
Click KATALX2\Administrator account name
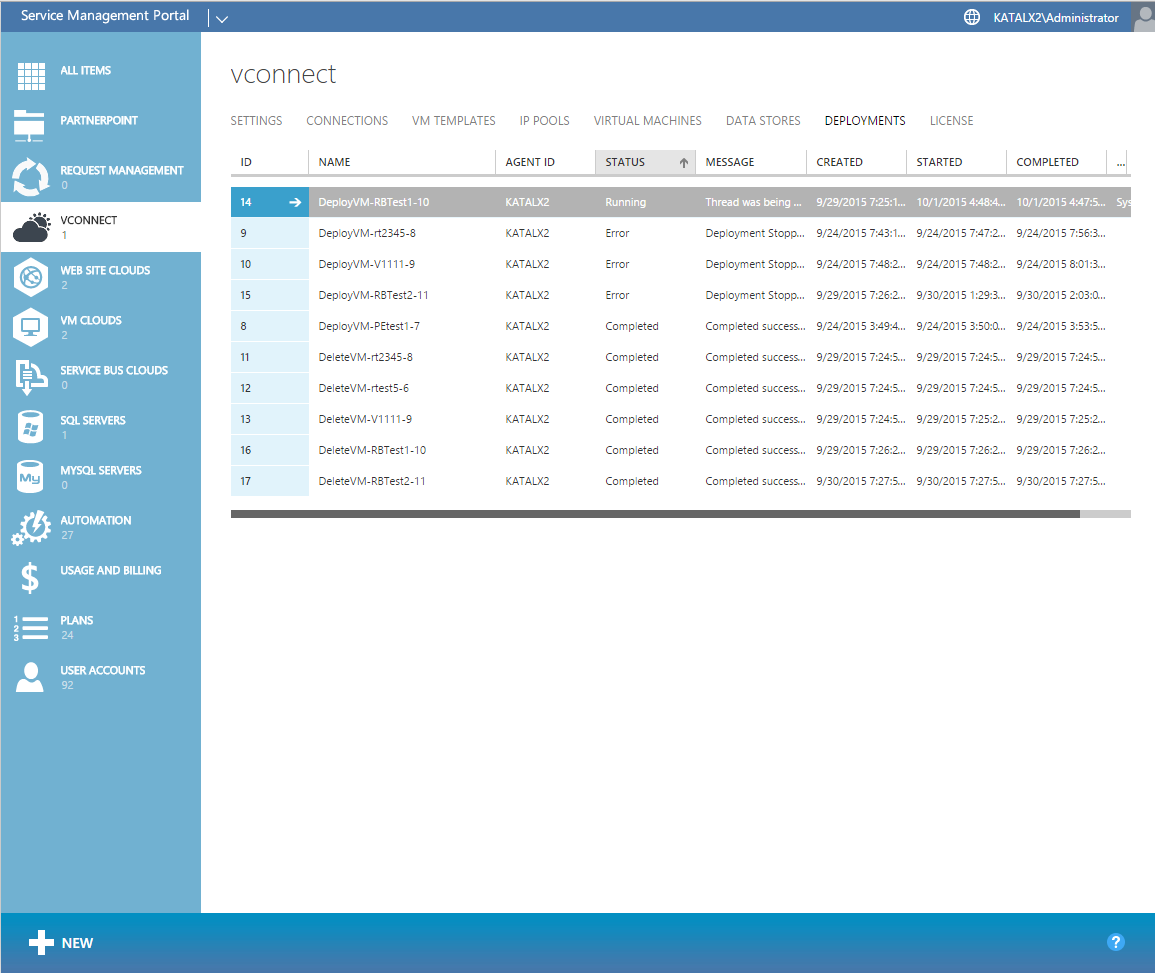point(1056,18)
